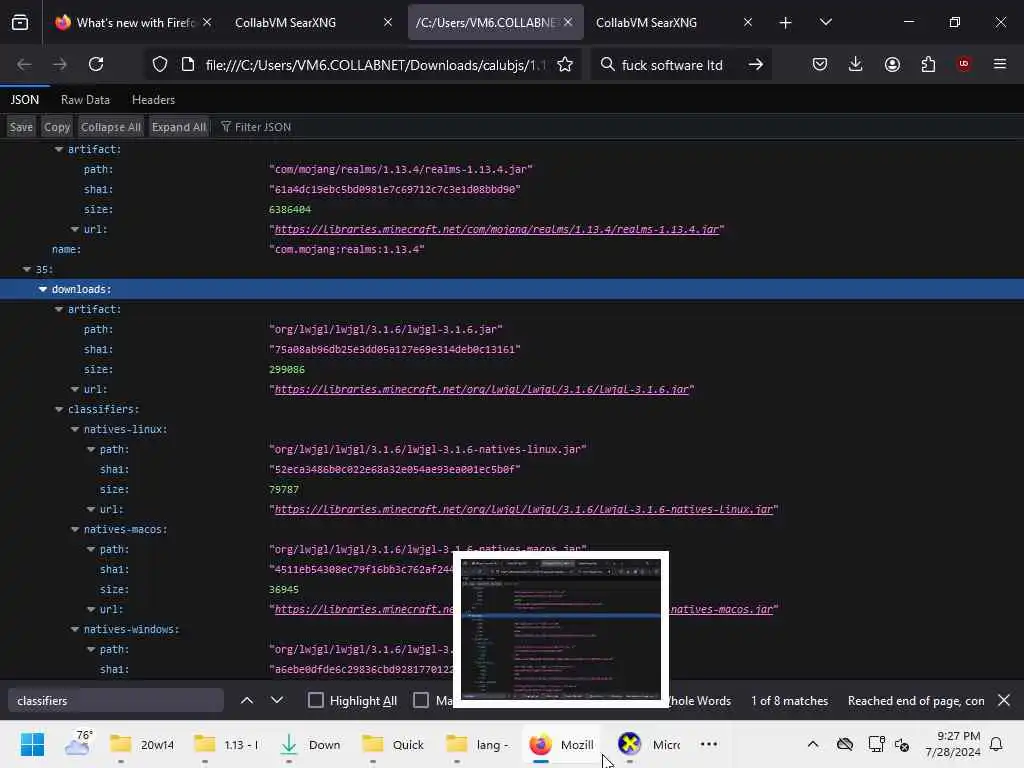The height and width of the screenshot is (768, 1024).
Task: Collapse natives-windows node
Action: (x=74, y=629)
